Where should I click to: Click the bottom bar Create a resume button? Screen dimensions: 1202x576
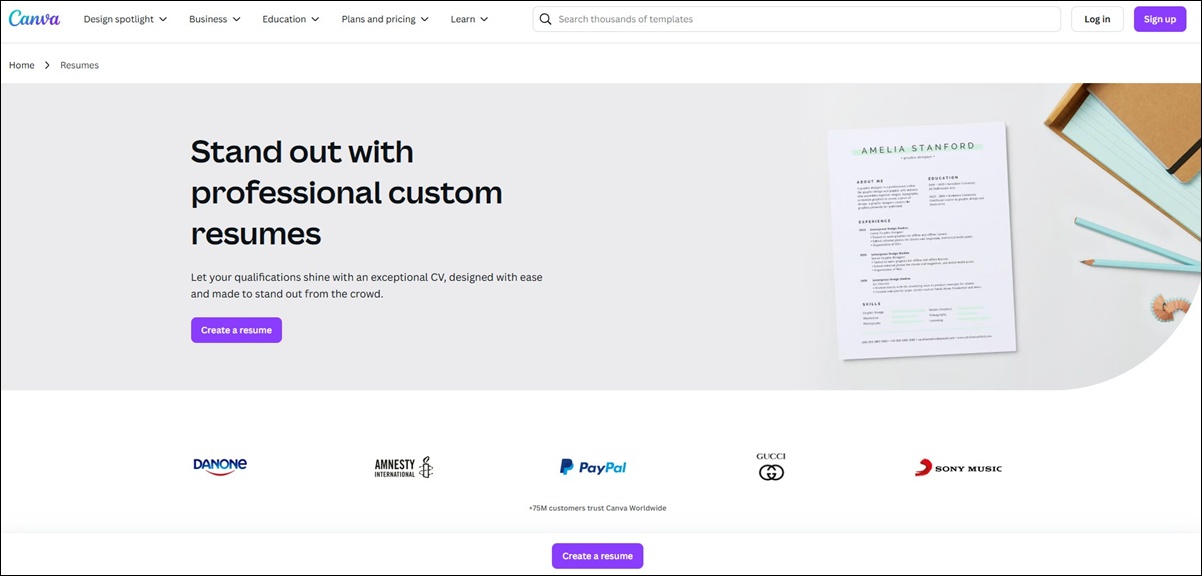(597, 556)
